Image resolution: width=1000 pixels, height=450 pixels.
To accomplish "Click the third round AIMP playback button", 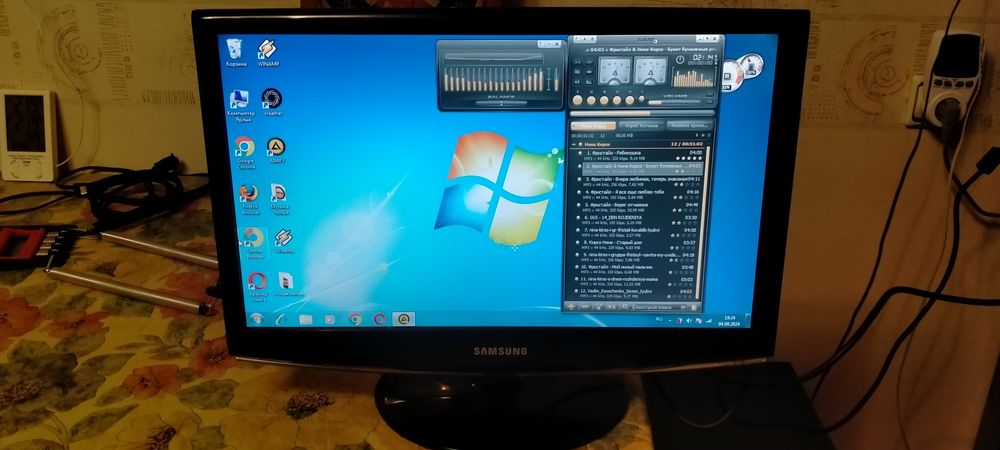I will [604, 100].
